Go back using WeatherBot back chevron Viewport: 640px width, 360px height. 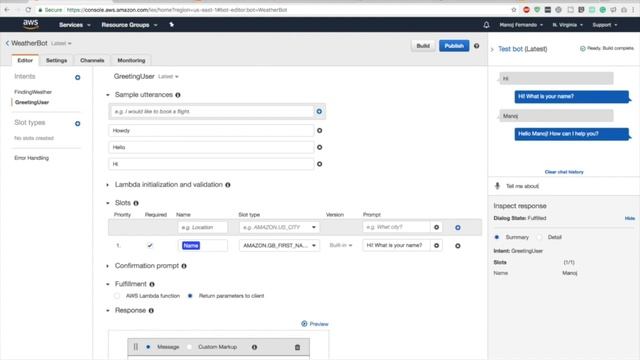coord(7,43)
